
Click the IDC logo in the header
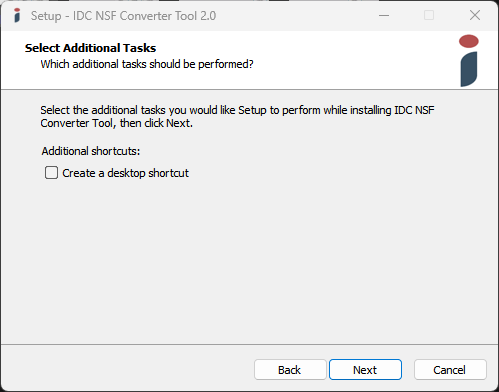[469, 61]
